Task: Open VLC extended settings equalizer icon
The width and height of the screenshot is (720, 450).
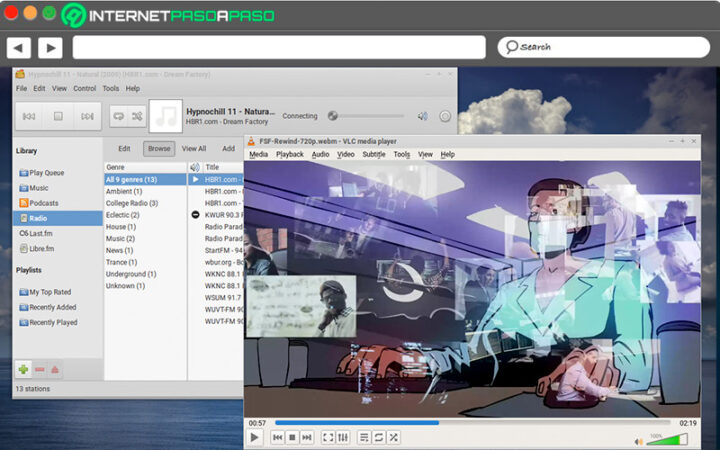Action: (343, 437)
